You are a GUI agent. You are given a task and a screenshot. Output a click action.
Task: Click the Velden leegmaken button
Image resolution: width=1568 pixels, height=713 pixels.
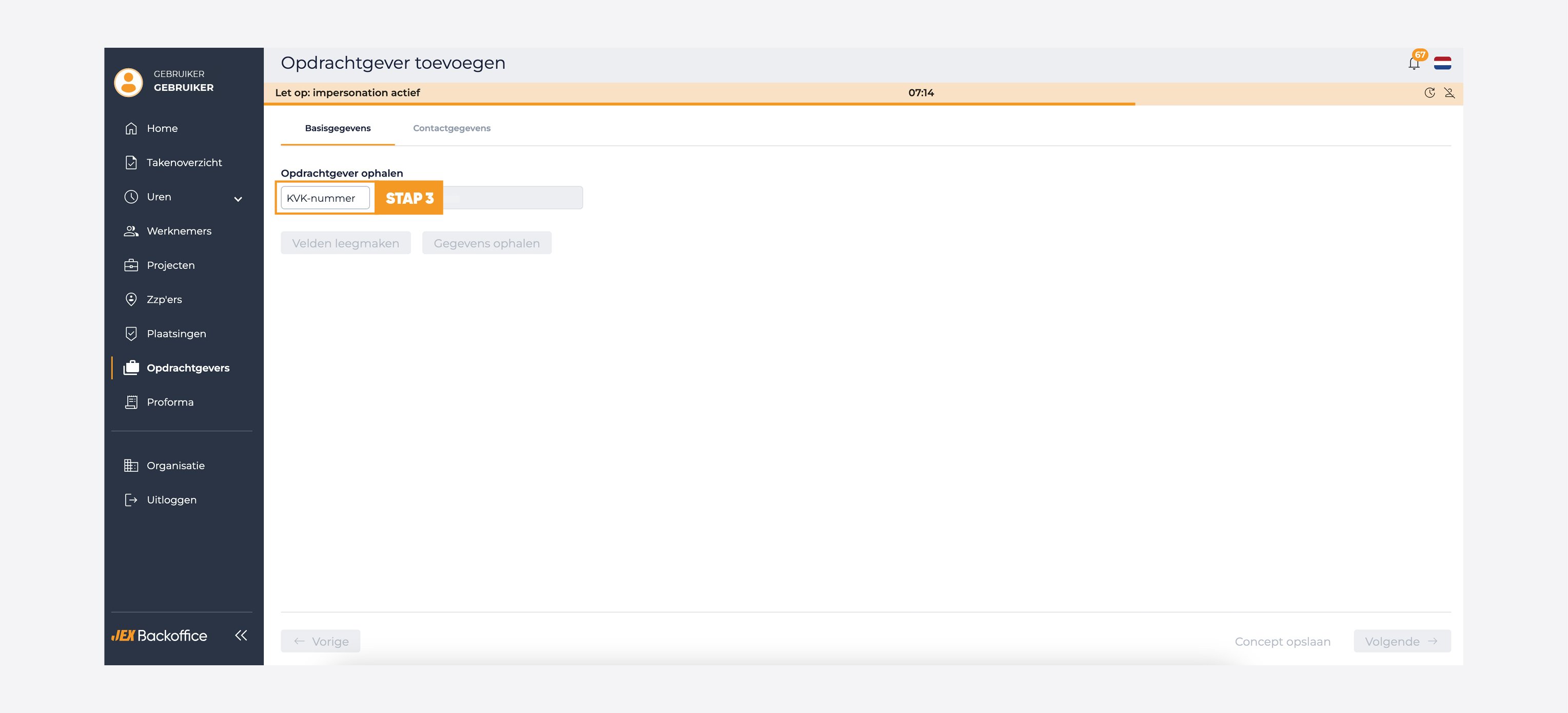tap(346, 243)
